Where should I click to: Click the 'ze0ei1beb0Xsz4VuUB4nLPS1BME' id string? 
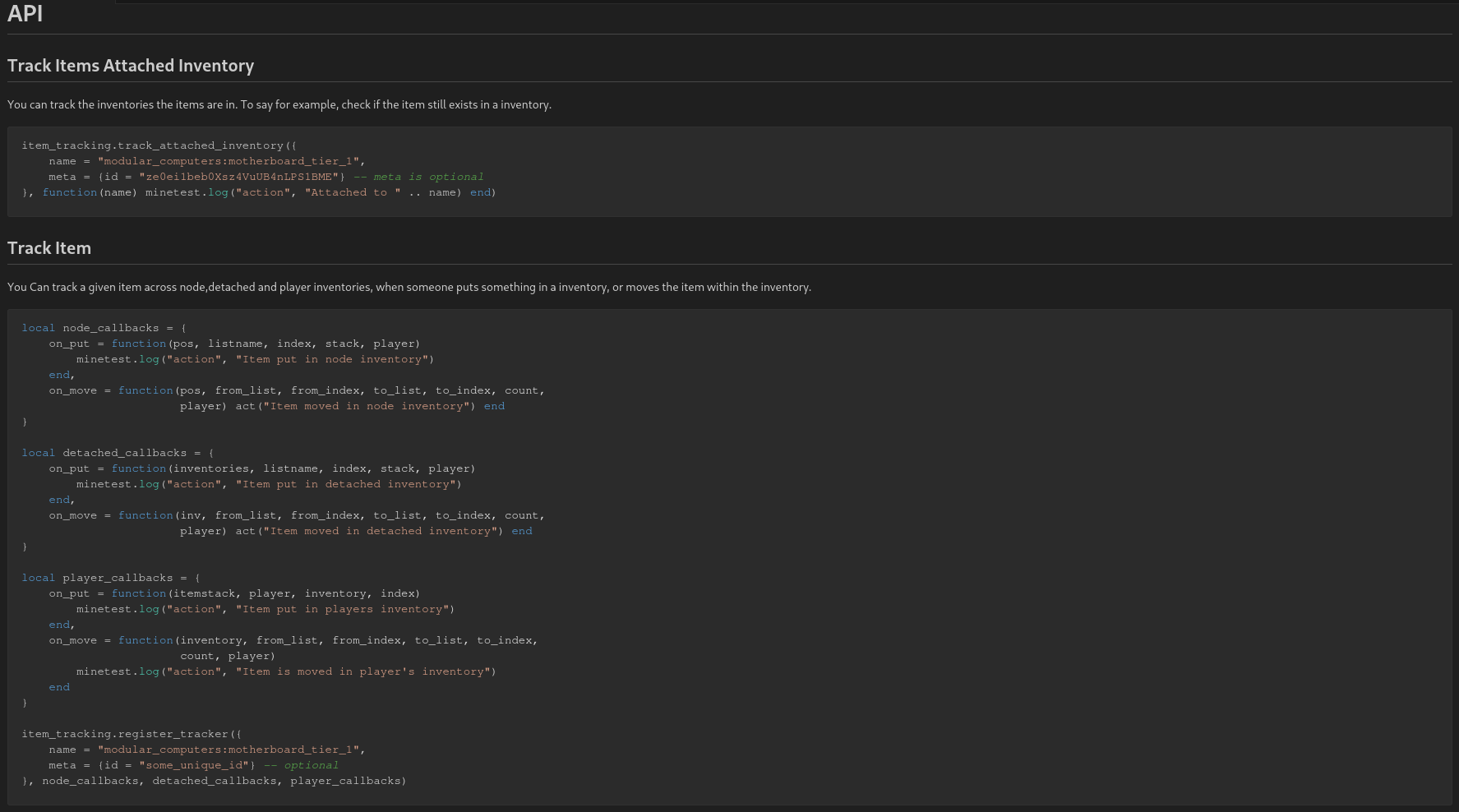coord(238,177)
